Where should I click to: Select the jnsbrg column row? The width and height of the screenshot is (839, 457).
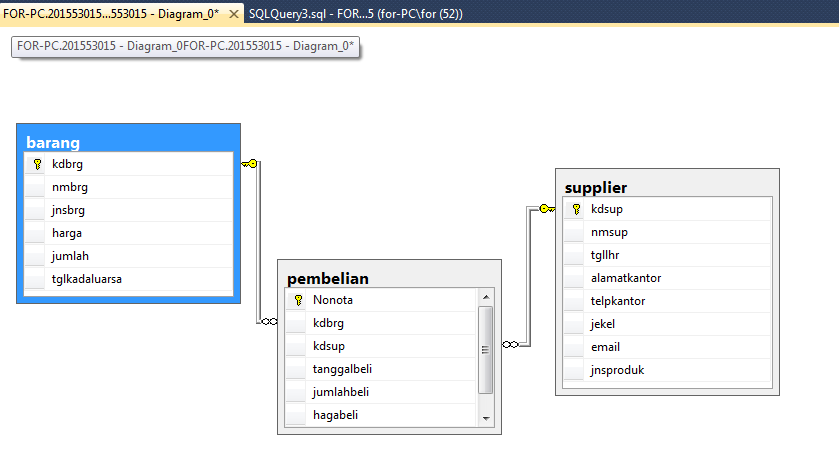[128, 210]
